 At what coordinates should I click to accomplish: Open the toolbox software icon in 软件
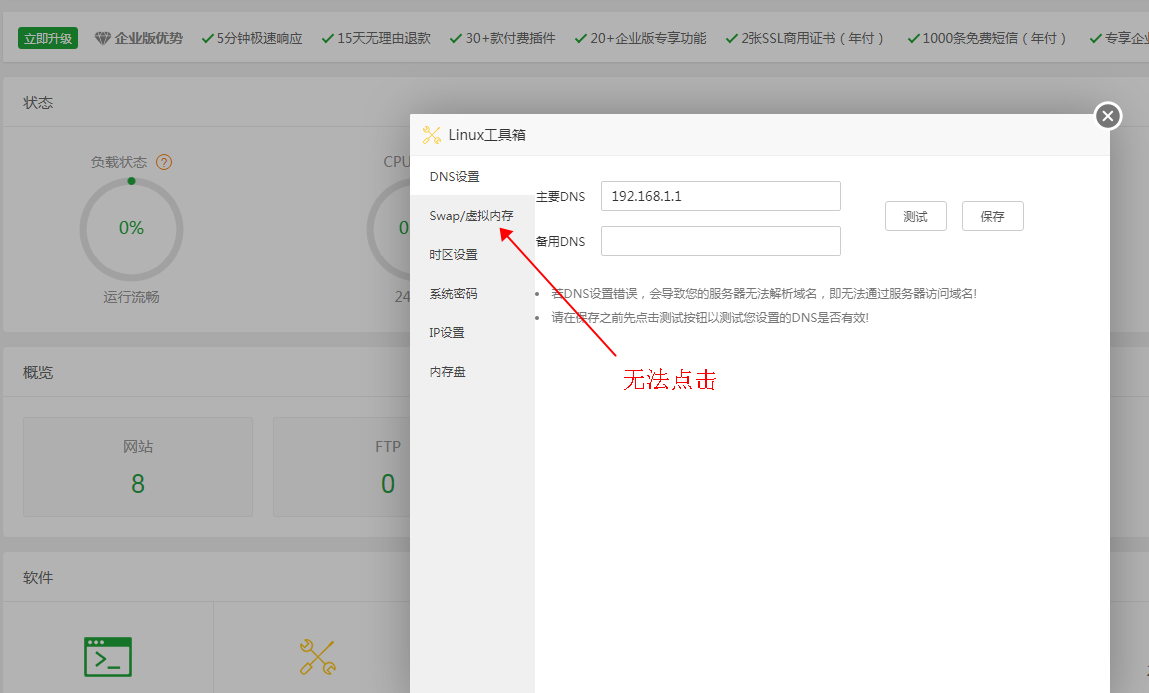pyautogui.click(x=318, y=656)
